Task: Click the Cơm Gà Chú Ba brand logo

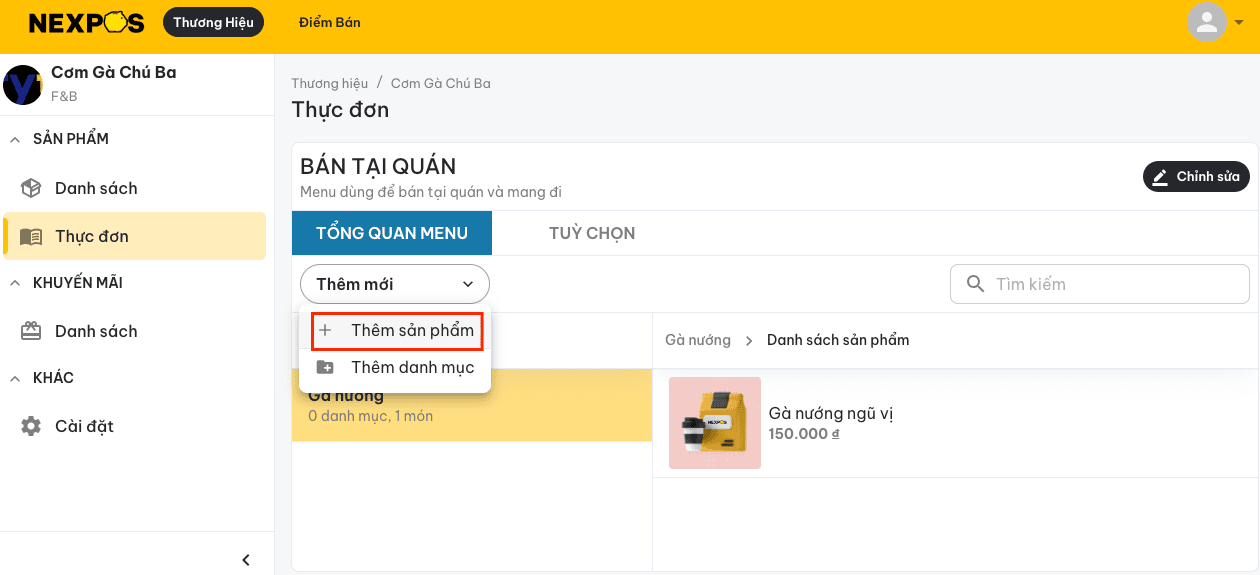Action: [x=22, y=85]
